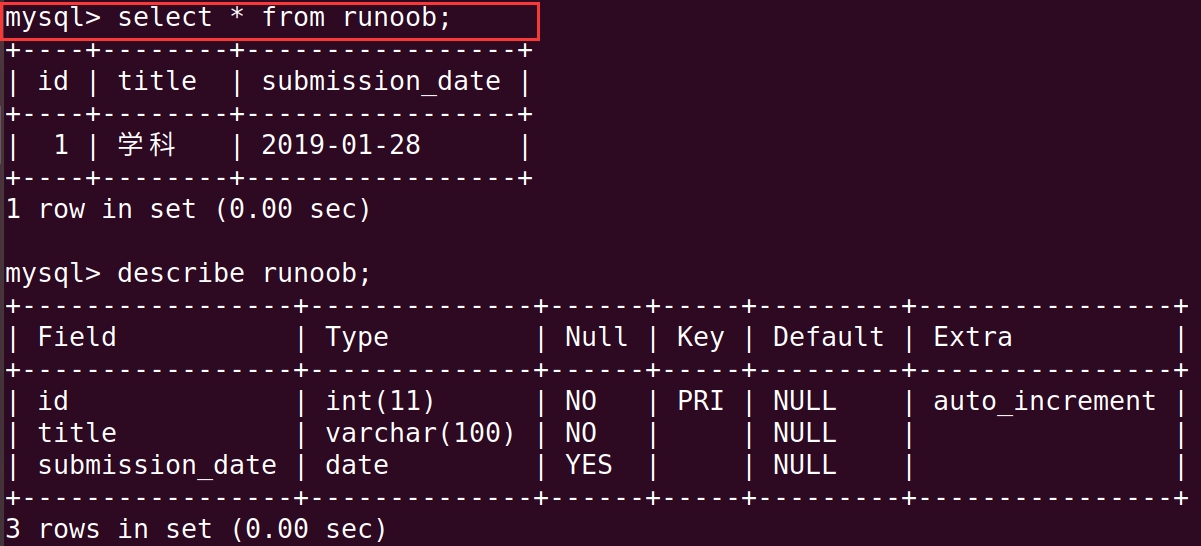Click the '3 rows in set' message
This screenshot has height=546, width=1201.
[x=196, y=529]
